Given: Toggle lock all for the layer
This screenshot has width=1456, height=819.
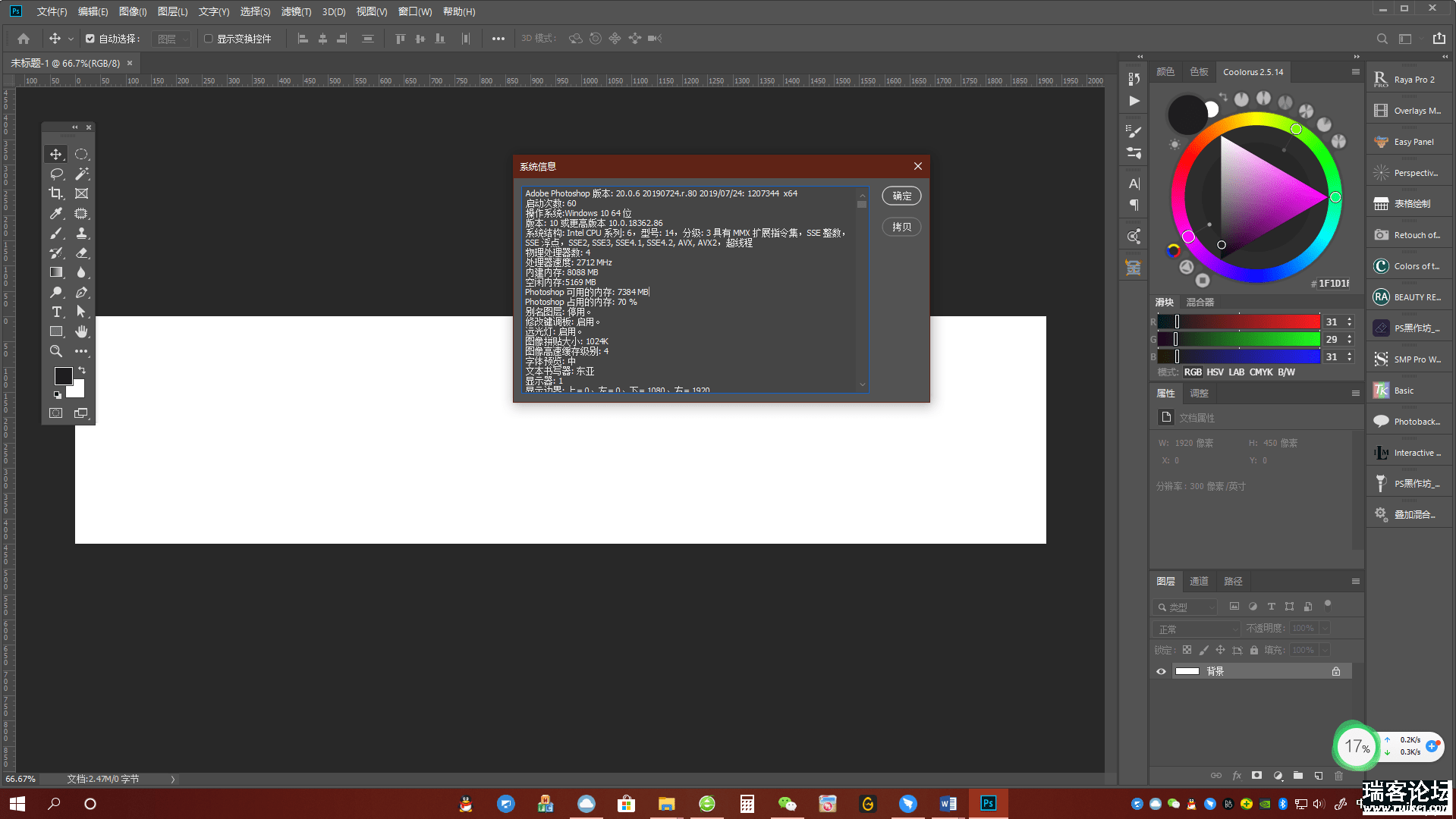Looking at the screenshot, I should tap(1254, 650).
